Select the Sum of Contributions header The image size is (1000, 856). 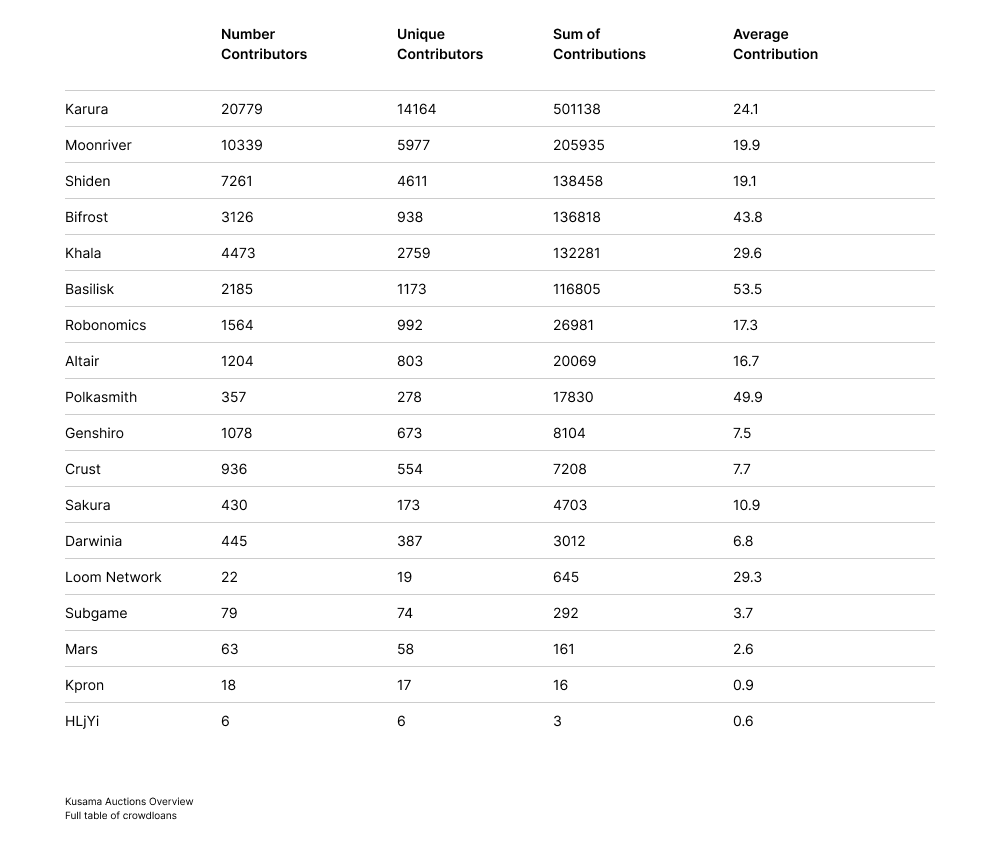click(x=599, y=44)
